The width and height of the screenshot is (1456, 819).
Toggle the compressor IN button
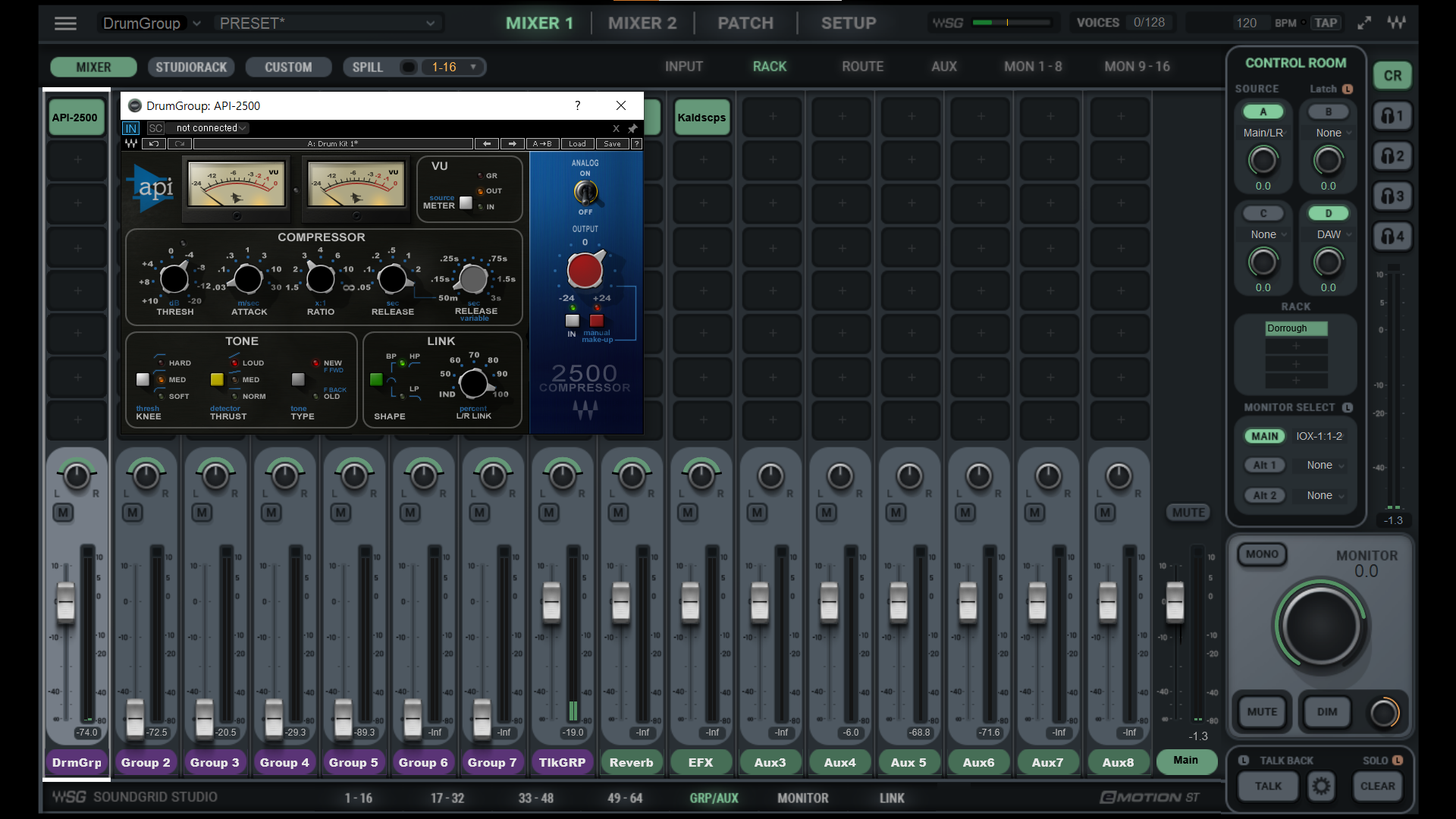coord(573,320)
